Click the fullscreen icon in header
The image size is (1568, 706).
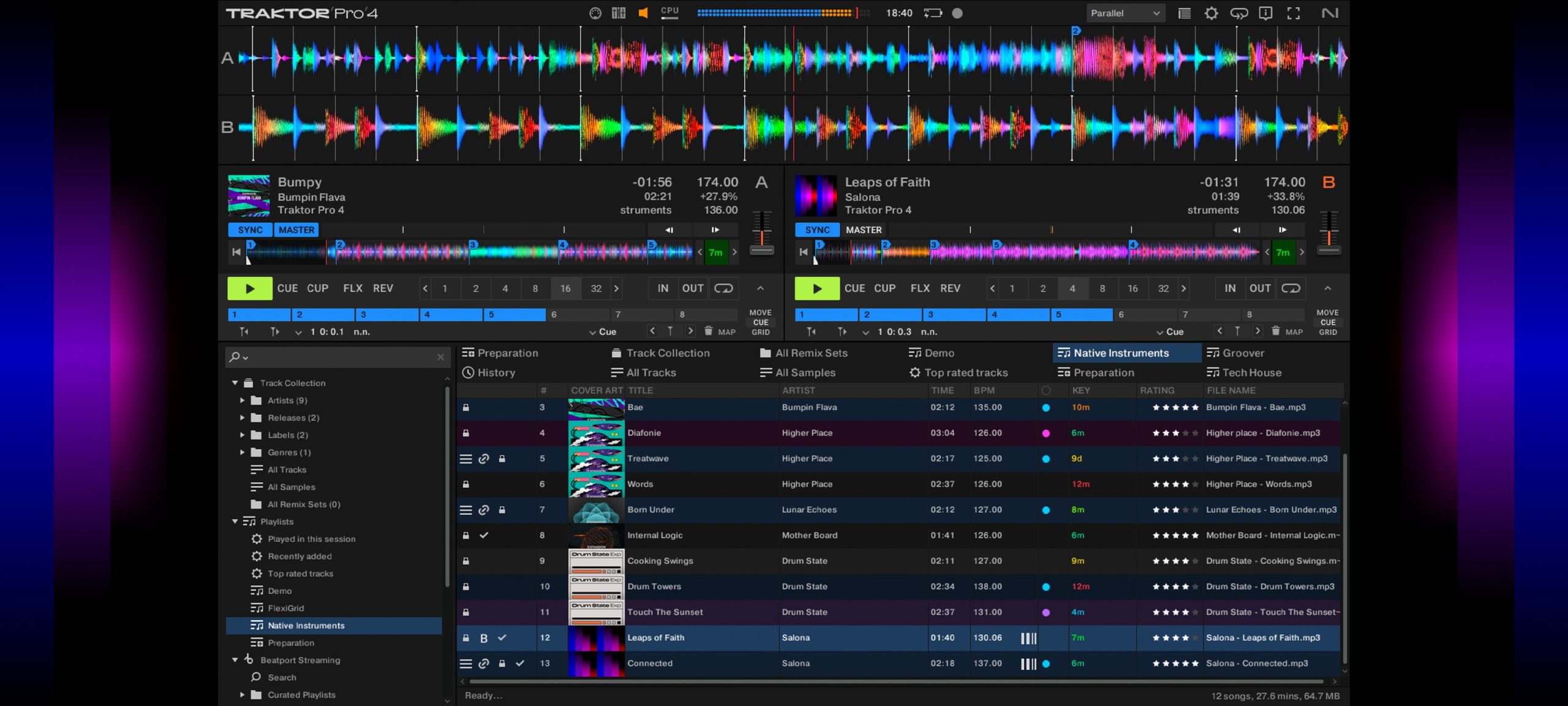pos(1293,13)
